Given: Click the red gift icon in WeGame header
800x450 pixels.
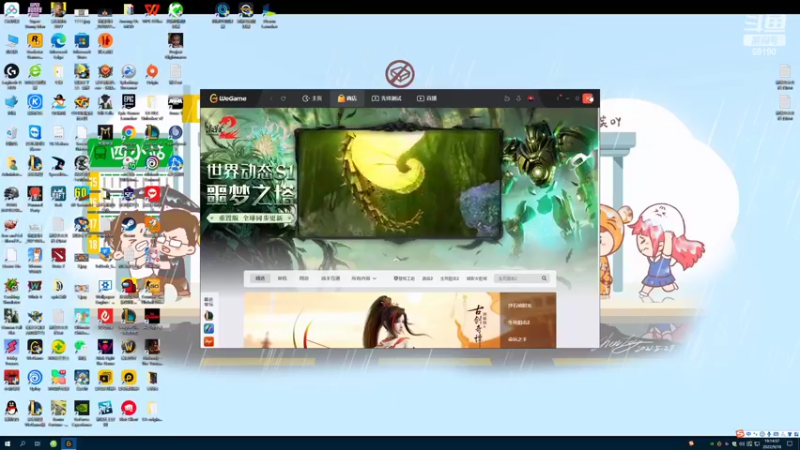Looking at the screenshot, I should click(x=531, y=98).
